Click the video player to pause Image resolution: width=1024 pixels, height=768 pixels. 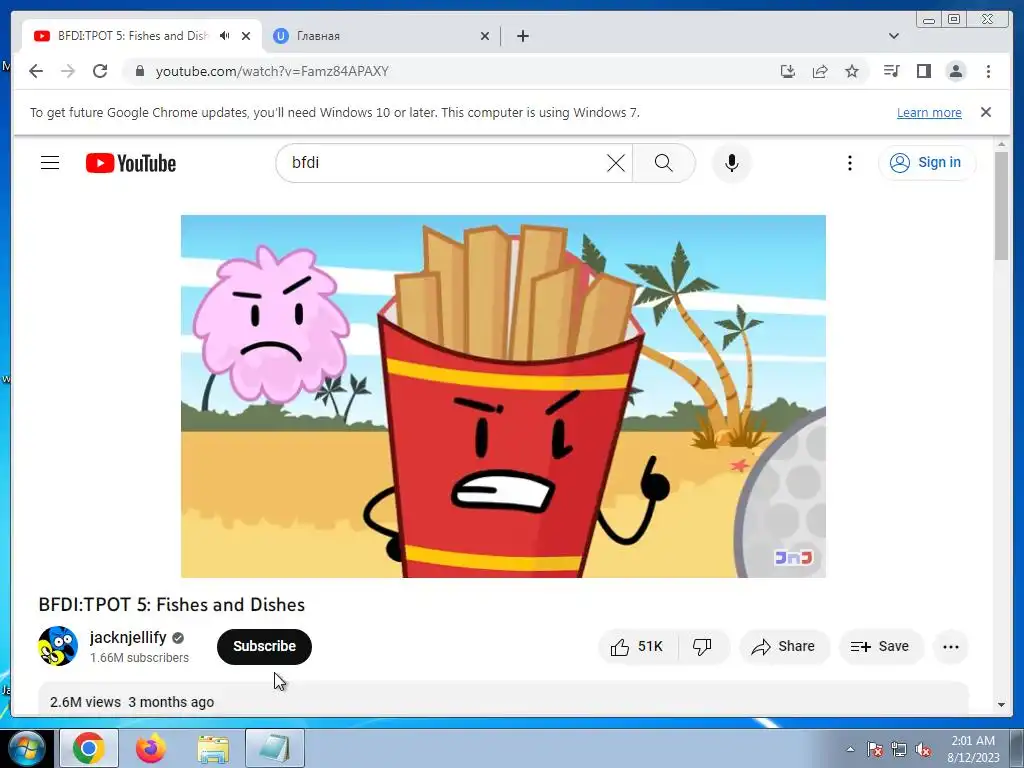(503, 396)
